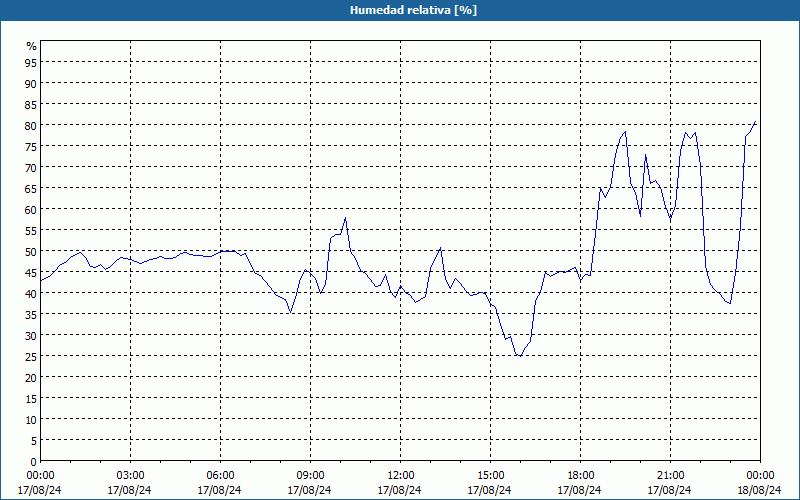Select the "12:00" x-axis time label
Screen dimensions: 800x500
(401, 476)
